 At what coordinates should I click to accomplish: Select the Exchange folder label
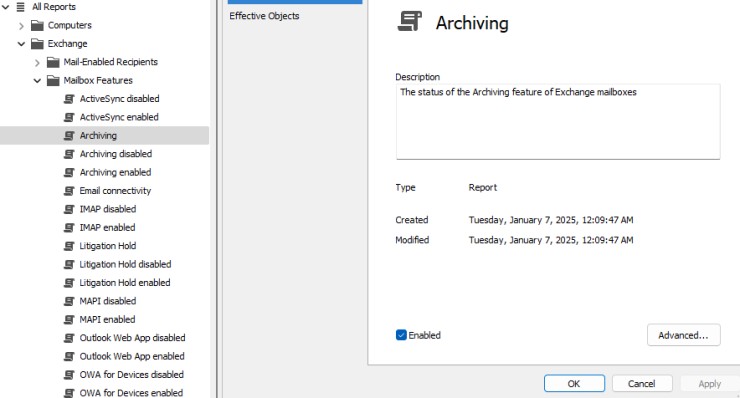pyautogui.click(x=67, y=44)
